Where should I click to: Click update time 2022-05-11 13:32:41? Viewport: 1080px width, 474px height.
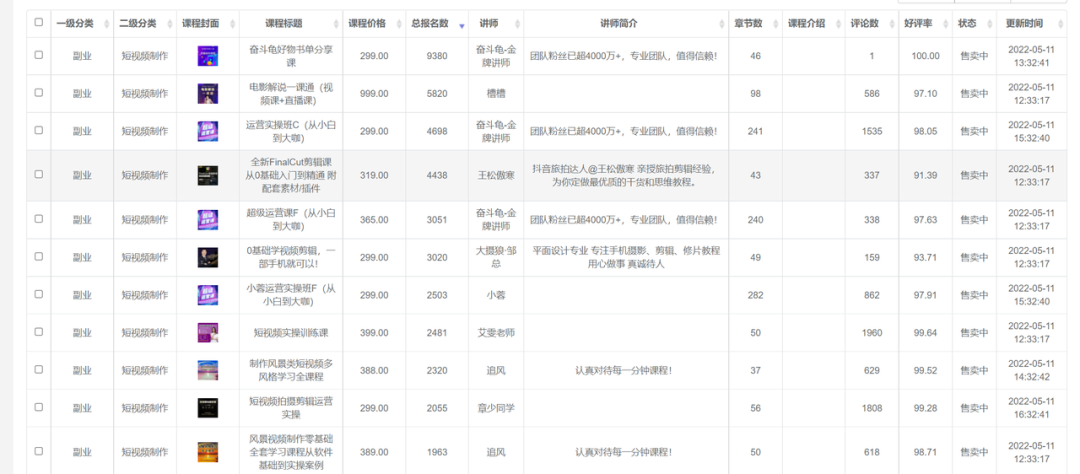click(x=1031, y=56)
